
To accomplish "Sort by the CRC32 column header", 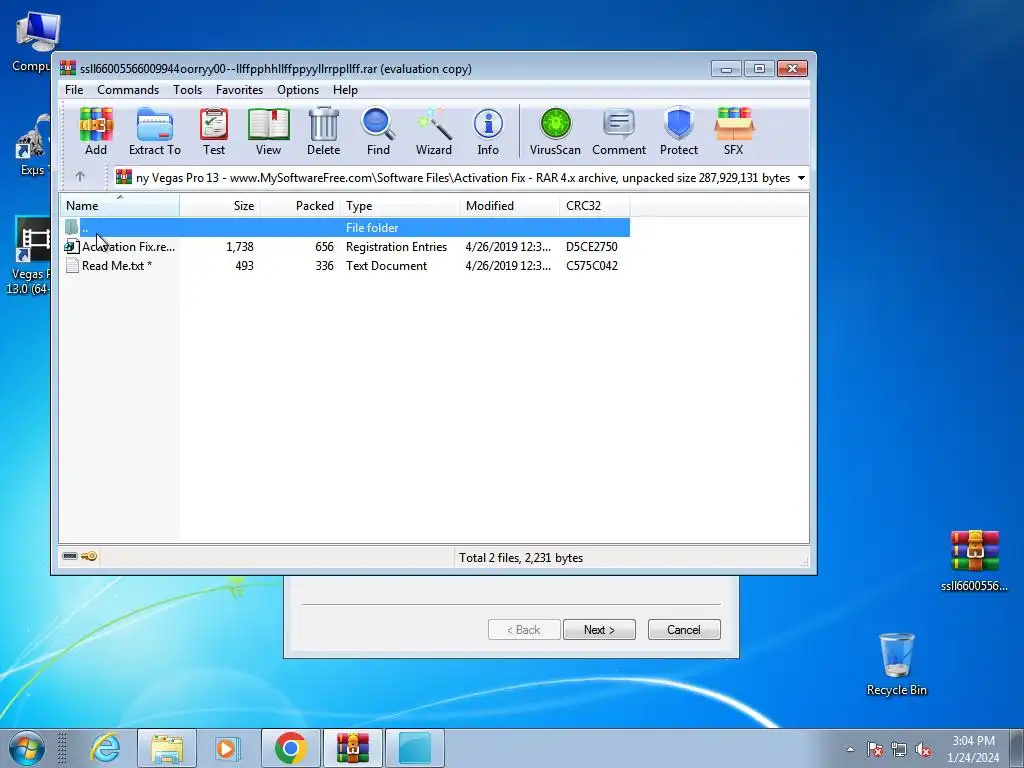I will tap(594, 206).
